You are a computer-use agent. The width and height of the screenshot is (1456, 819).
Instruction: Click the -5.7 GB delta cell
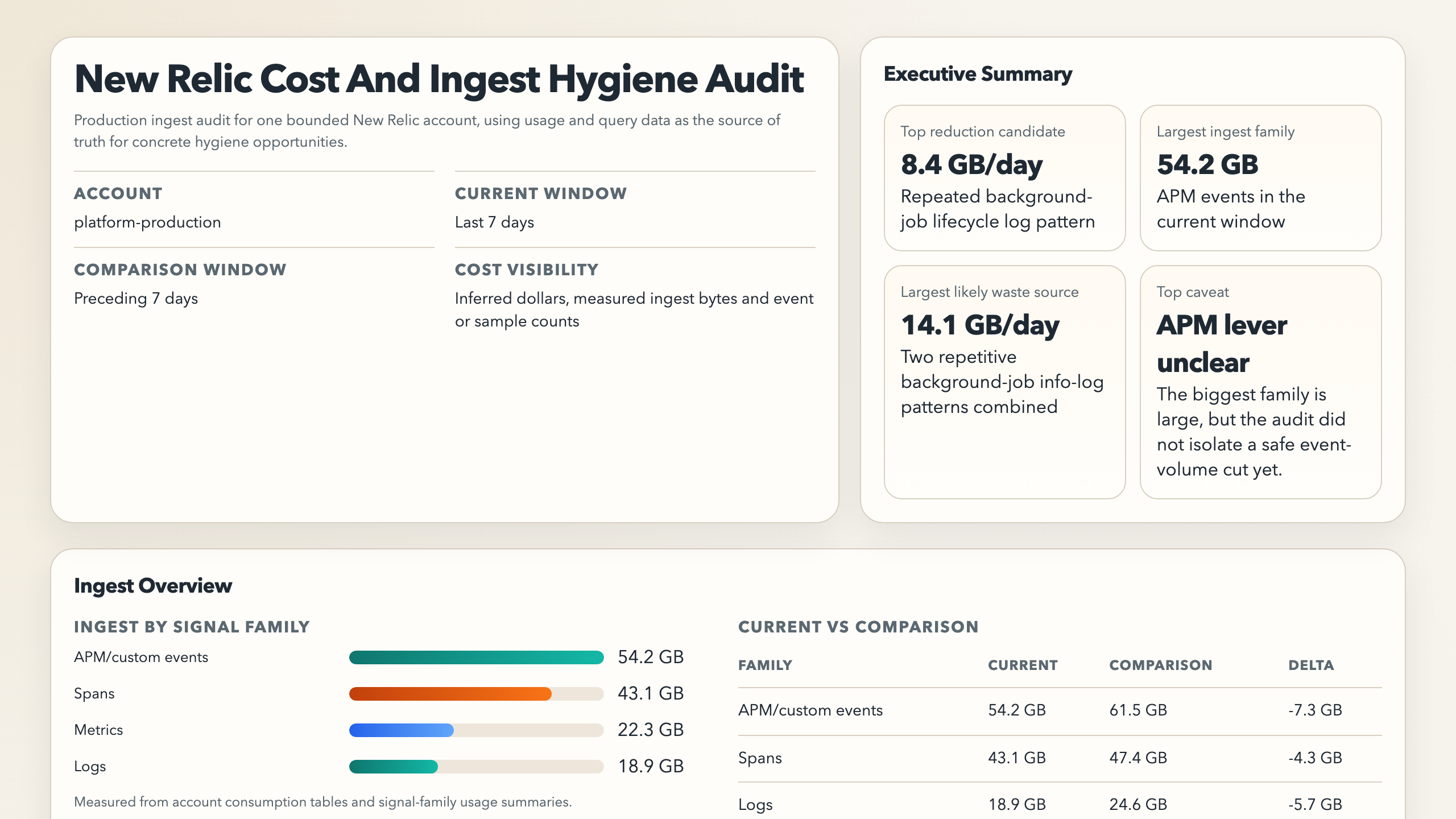(x=1315, y=805)
